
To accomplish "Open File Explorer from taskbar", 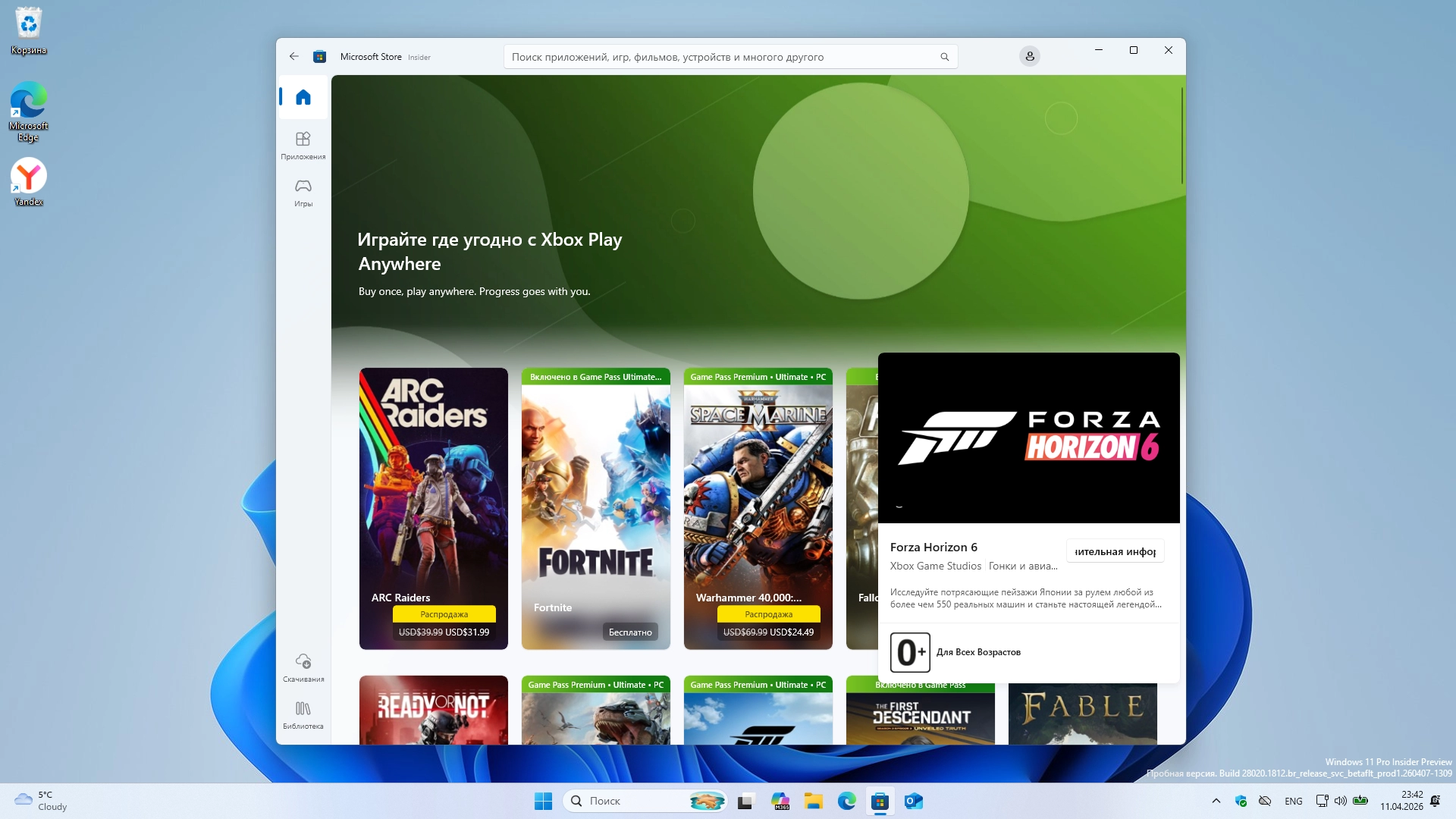I will (x=813, y=801).
